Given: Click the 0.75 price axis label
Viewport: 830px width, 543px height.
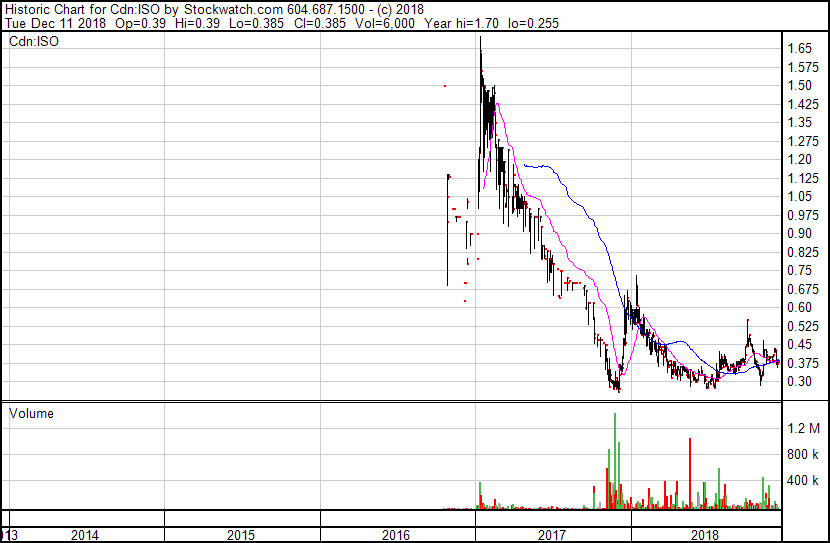Looking at the screenshot, I should (x=799, y=270).
